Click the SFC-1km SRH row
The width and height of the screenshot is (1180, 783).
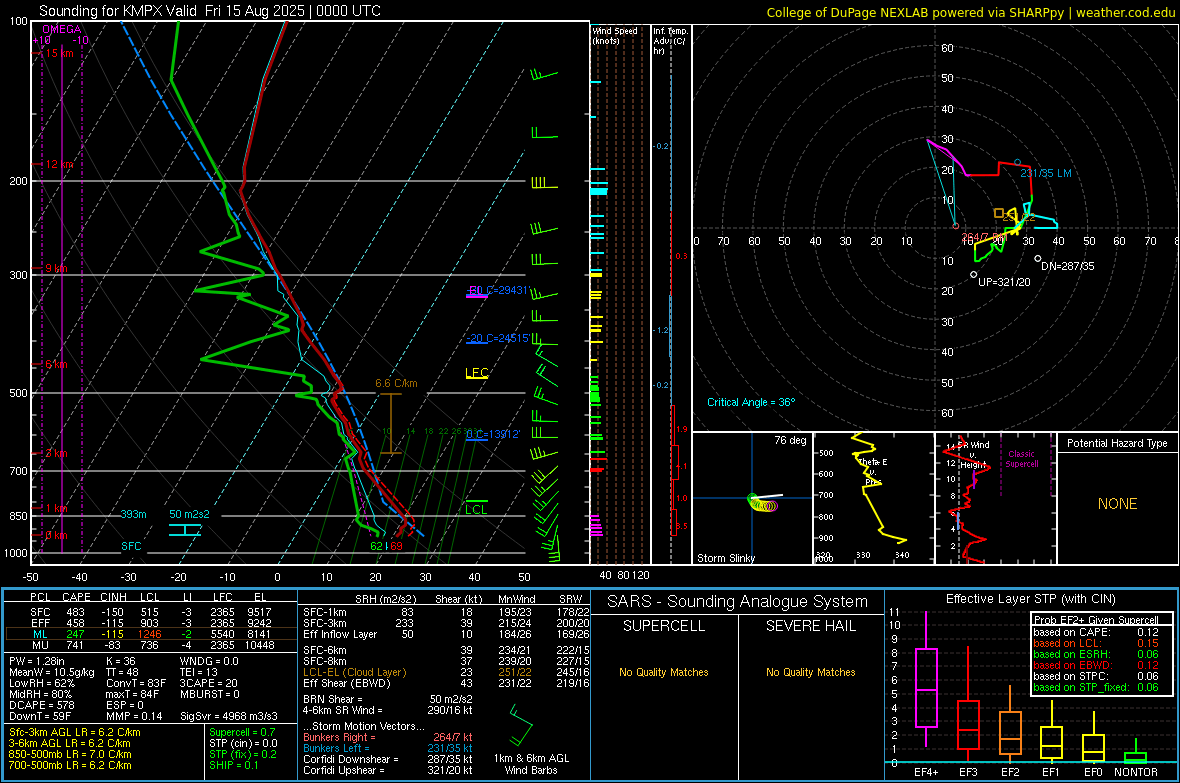pos(446,612)
